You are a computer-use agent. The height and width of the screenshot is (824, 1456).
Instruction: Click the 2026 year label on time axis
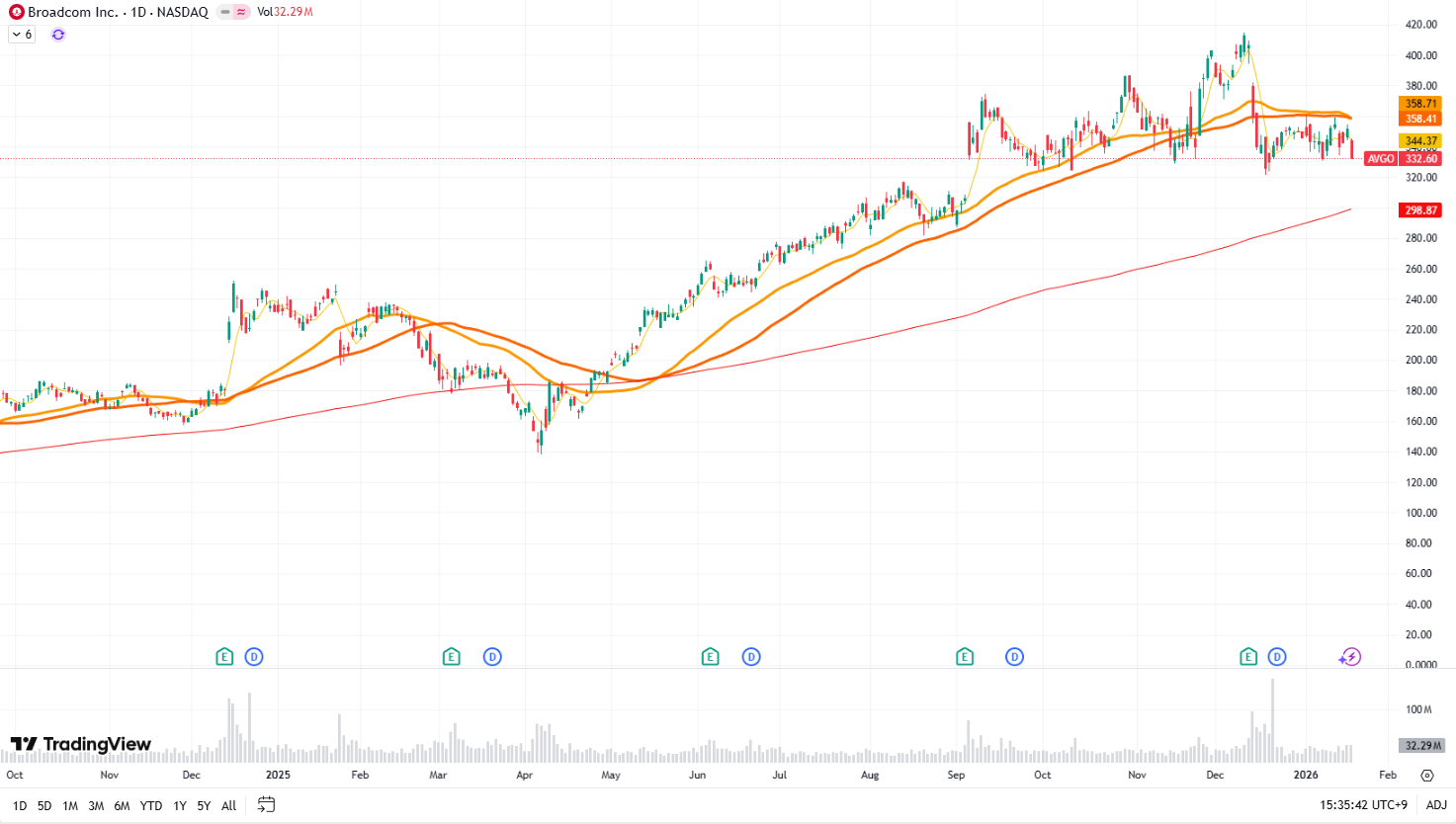(1306, 775)
